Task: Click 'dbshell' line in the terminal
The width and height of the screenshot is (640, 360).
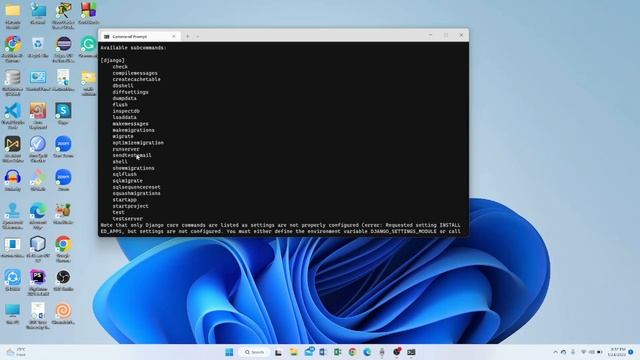Action: (x=123, y=86)
